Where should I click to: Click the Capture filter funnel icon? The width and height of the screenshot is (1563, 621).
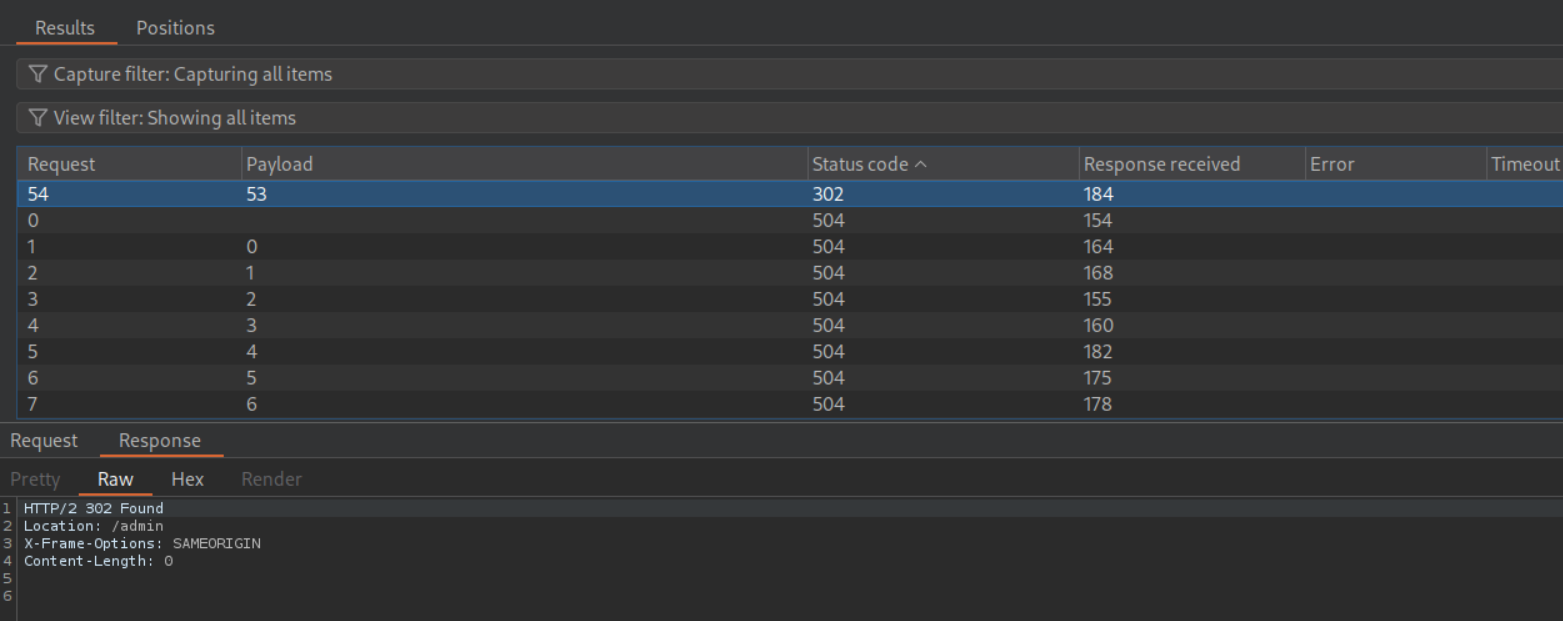click(x=38, y=74)
